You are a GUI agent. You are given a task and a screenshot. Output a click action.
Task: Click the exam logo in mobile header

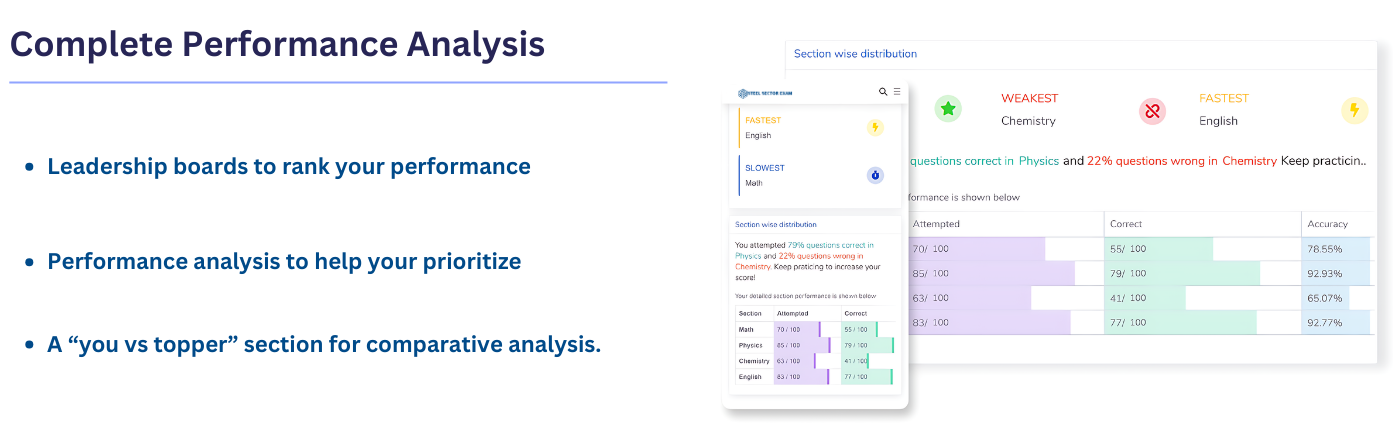pyautogui.click(x=765, y=93)
